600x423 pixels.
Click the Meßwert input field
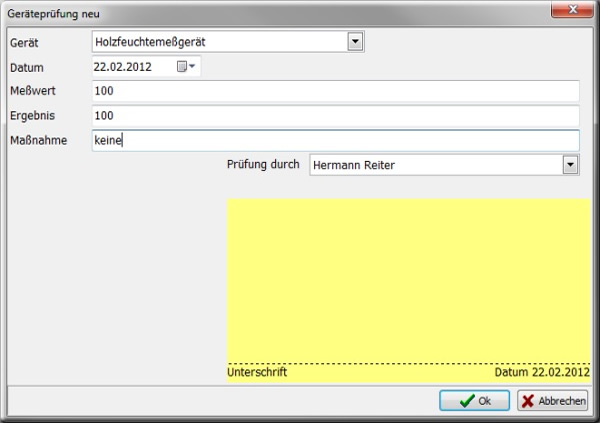336,91
